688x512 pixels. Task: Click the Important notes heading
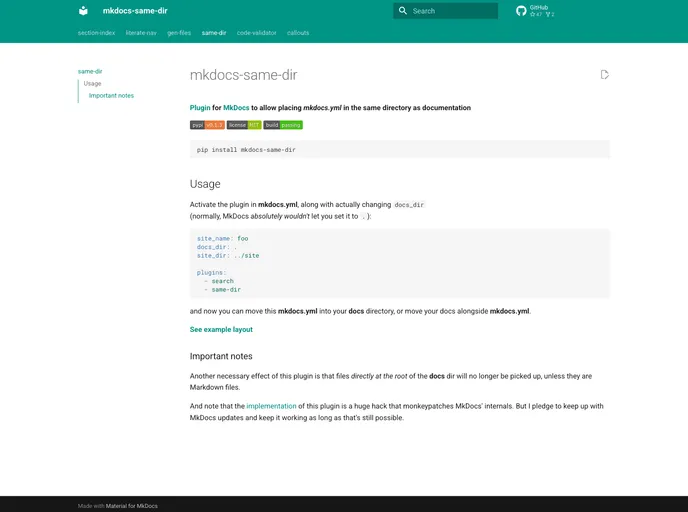(221, 356)
